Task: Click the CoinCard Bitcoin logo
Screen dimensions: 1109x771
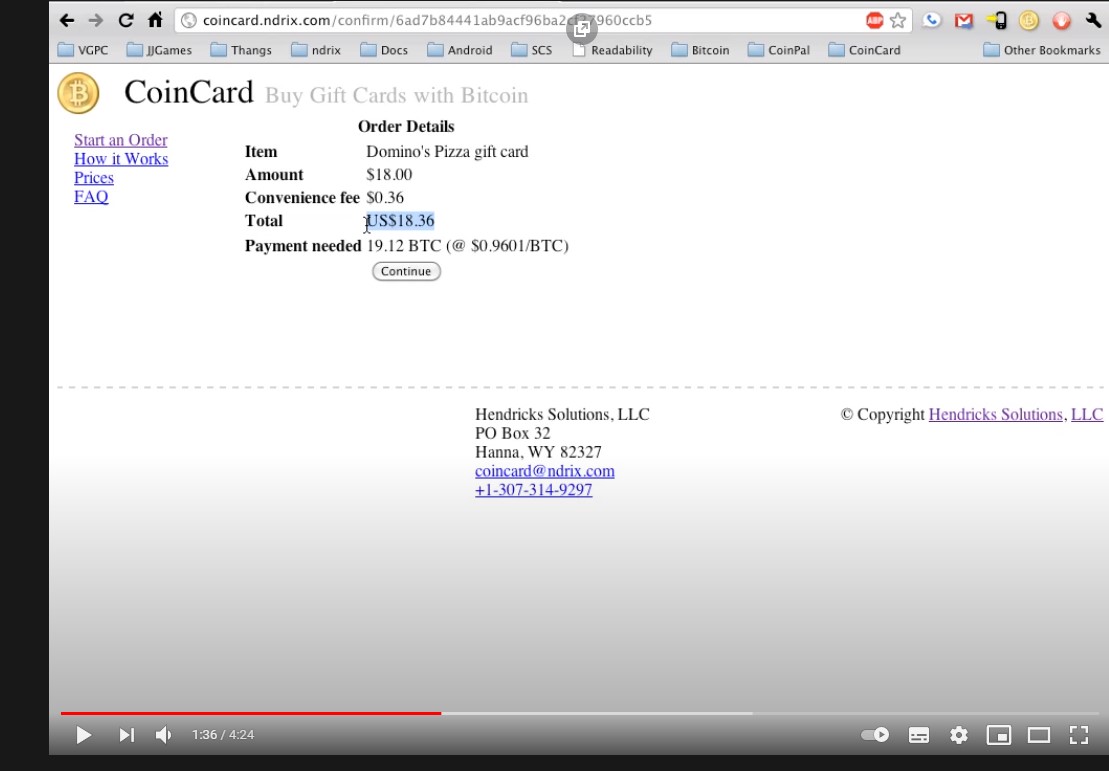Action: point(78,93)
